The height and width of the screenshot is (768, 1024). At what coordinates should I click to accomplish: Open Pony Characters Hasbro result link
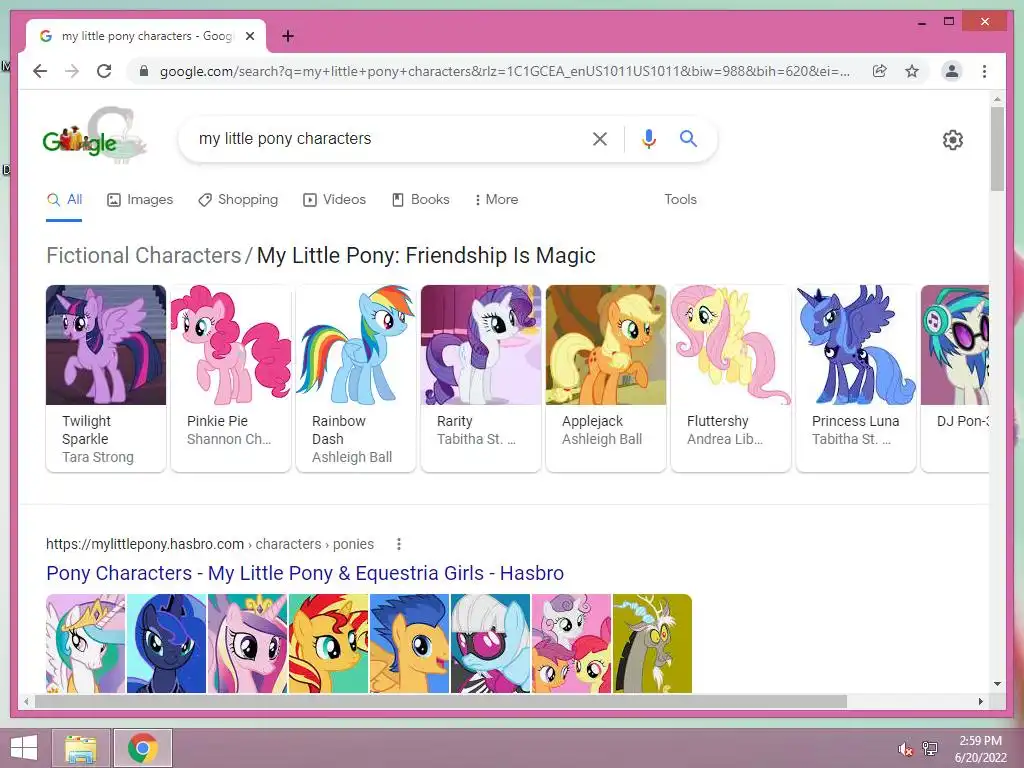coord(305,573)
